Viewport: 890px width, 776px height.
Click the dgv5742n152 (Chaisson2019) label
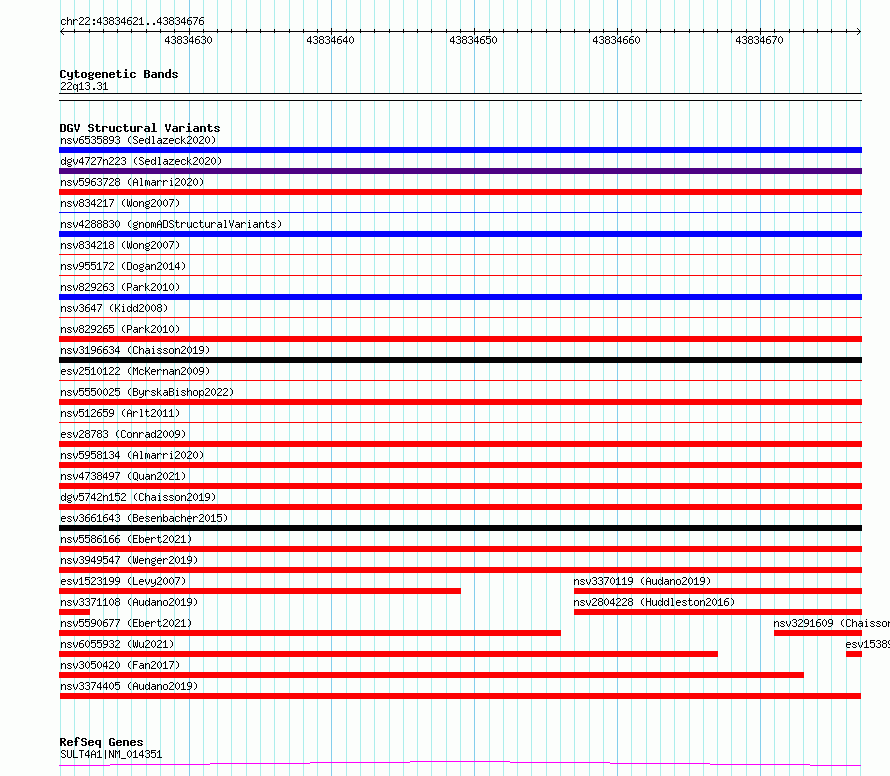coord(138,497)
